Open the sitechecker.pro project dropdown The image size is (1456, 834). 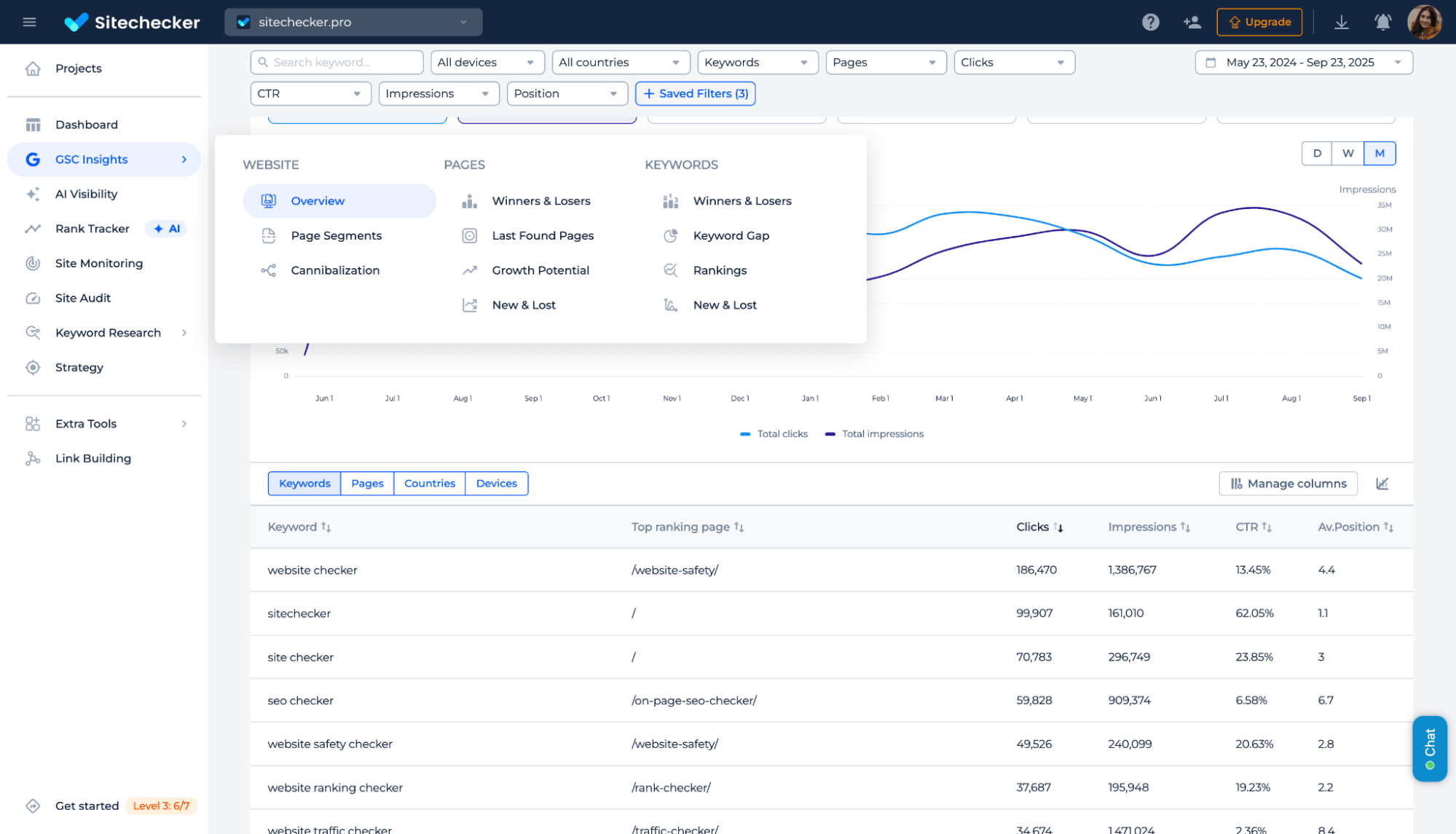tap(353, 22)
